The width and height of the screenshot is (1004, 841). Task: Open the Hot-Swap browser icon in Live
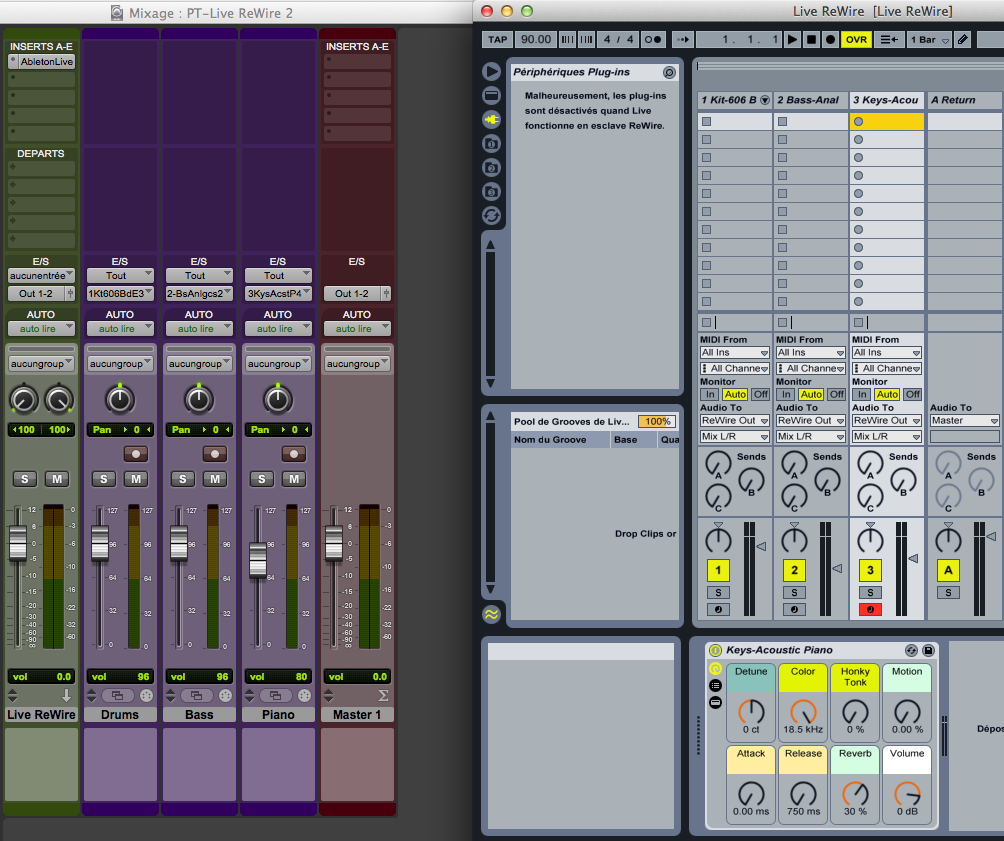coord(491,216)
